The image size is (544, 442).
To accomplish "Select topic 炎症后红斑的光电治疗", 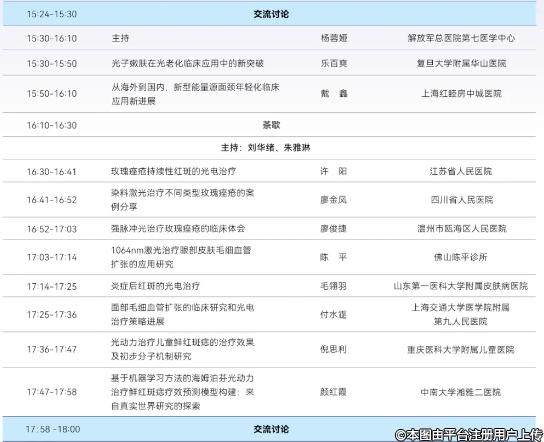I will pos(155,286).
